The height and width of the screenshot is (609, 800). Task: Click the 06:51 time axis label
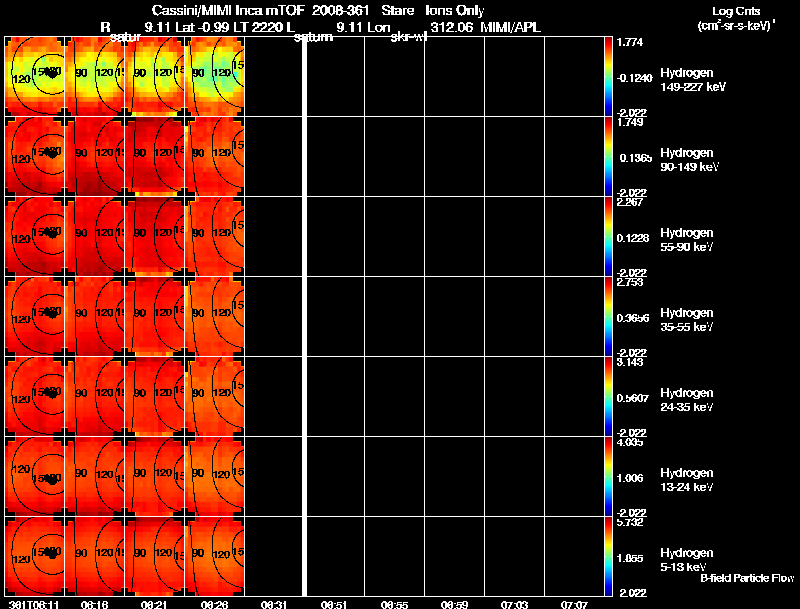coord(334,604)
